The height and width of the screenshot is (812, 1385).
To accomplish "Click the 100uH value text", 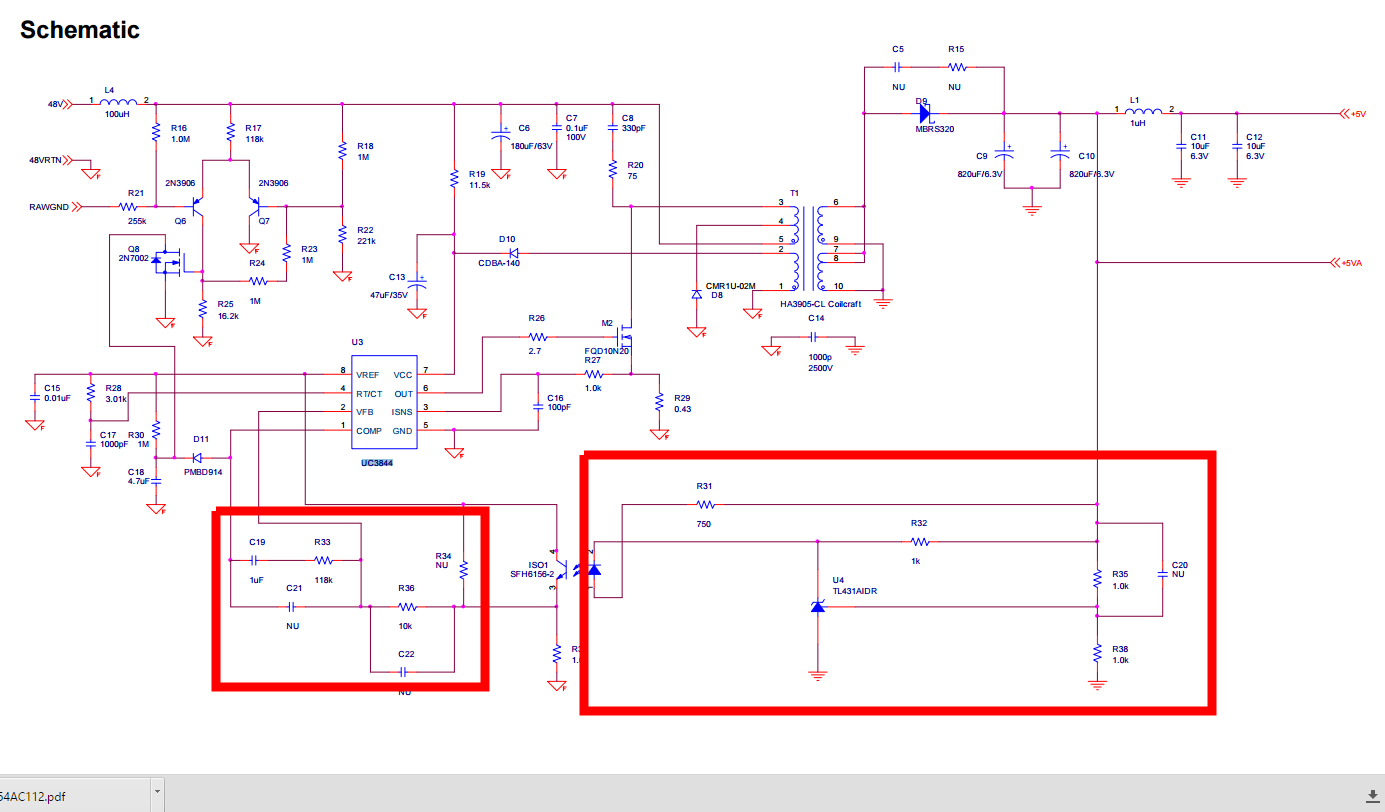I will point(117,114).
